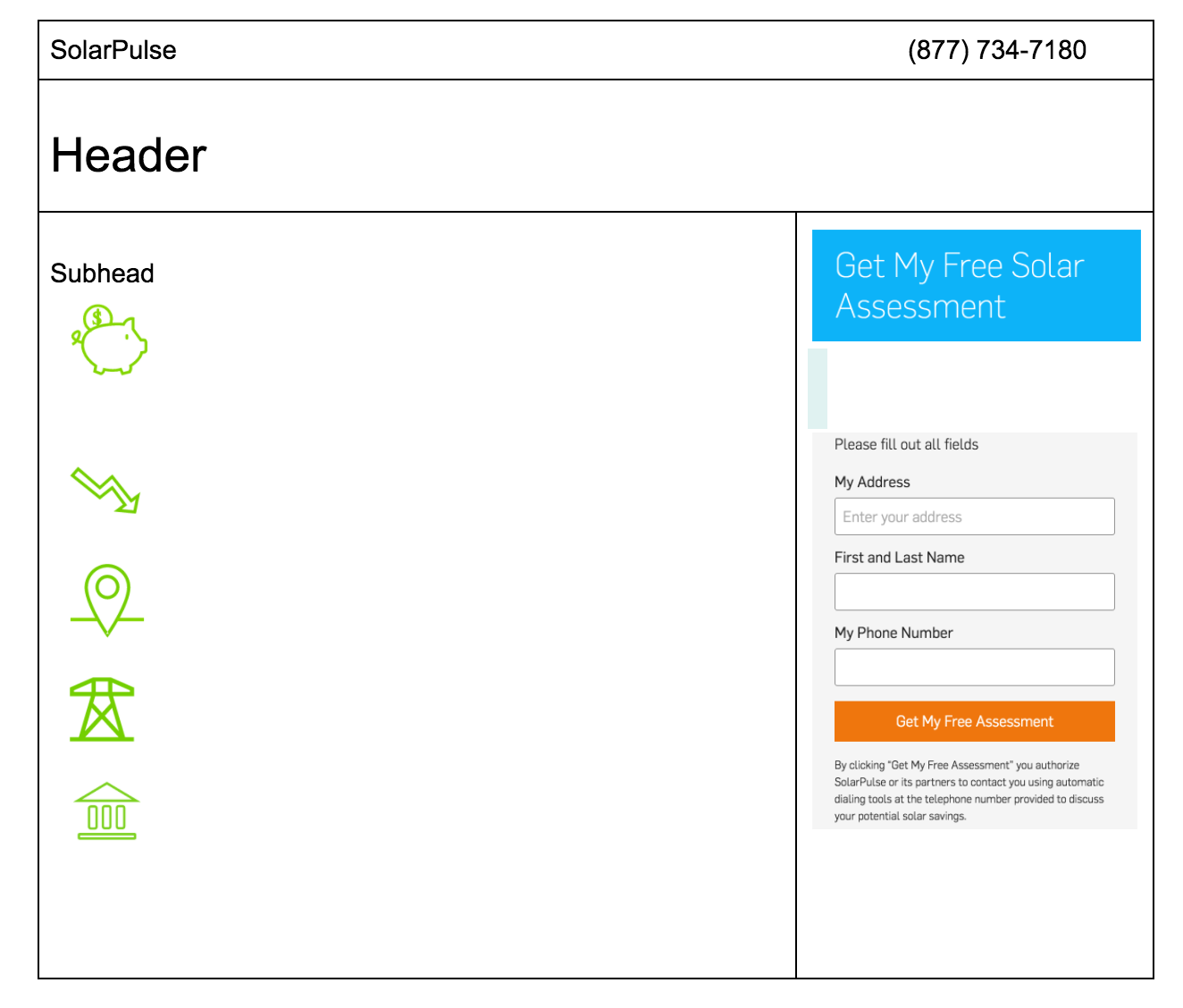Click the power transmission tower icon
Screen dimensions: 1183x1008
point(102,710)
